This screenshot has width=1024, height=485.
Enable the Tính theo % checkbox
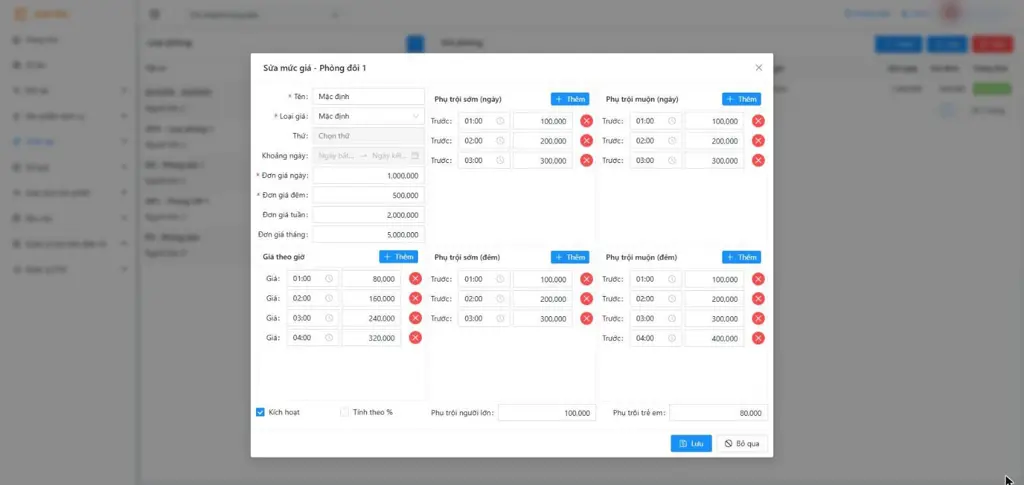pos(344,412)
